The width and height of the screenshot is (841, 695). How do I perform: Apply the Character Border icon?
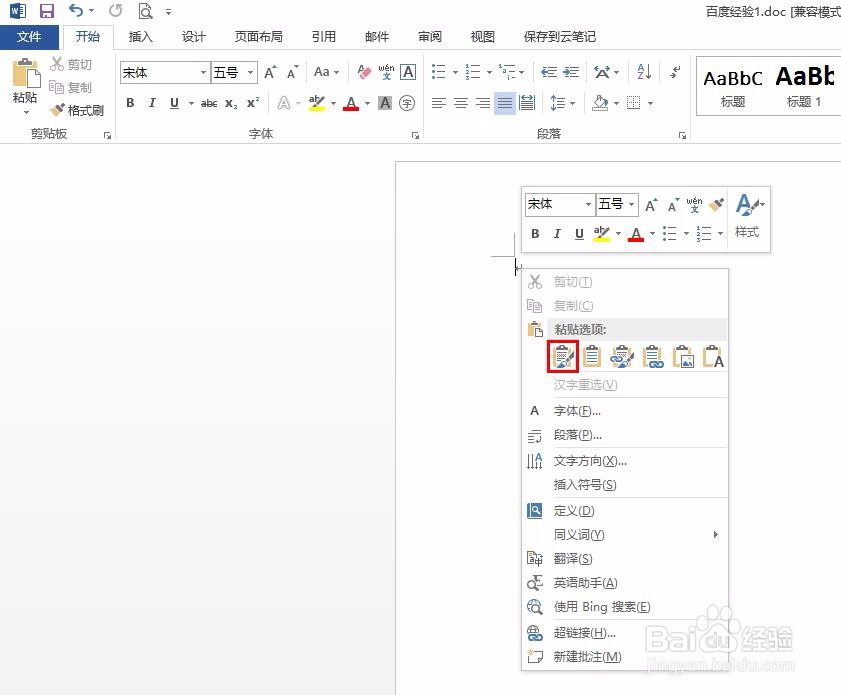tap(407, 71)
